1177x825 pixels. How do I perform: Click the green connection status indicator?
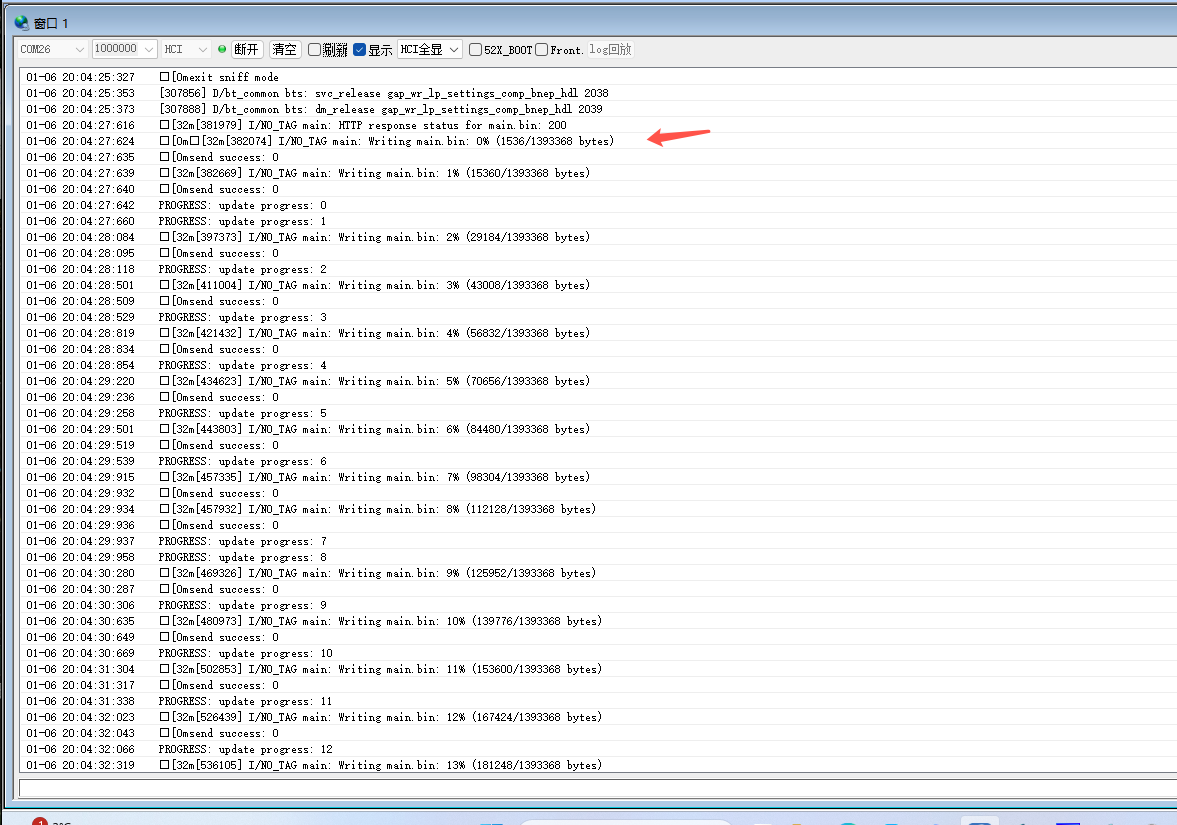[x=222, y=49]
